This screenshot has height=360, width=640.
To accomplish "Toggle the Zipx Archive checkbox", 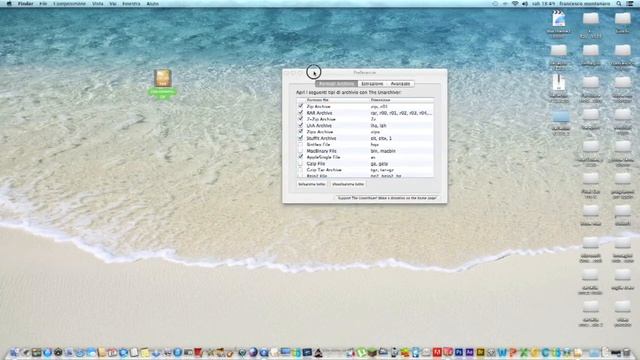I will click(301, 132).
